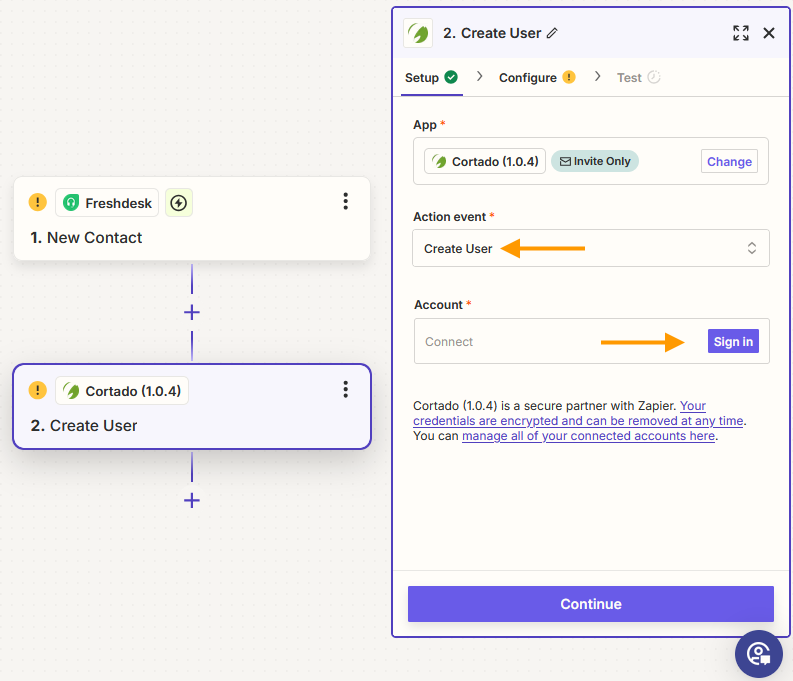Click the Freshdesk app badge
The width and height of the screenshot is (793, 681).
[x=107, y=203]
